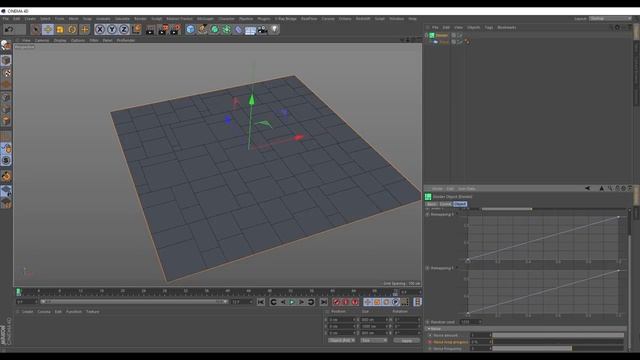640x360 pixels.
Task: Open the Size coordinate dropdown
Action: point(374,340)
